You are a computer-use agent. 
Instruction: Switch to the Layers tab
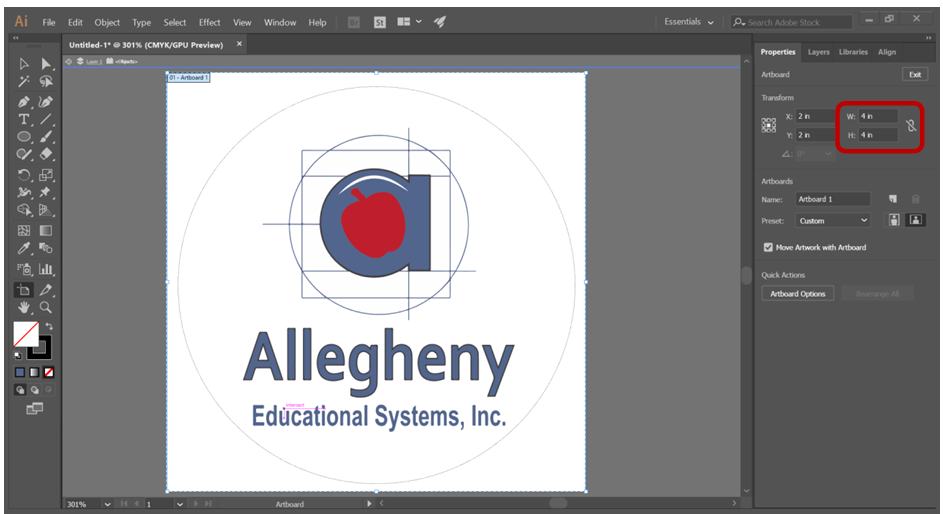point(818,52)
